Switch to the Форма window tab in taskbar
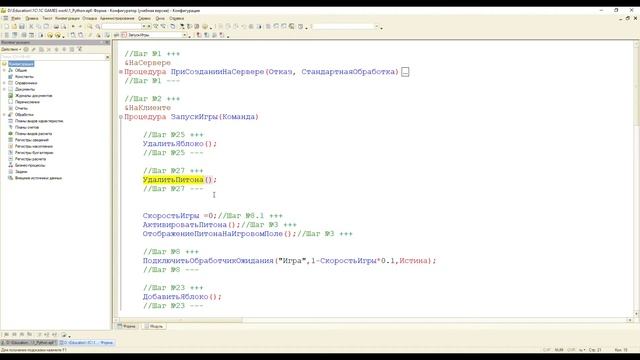The width and height of the screenshot is (640, 360). (x=87, y=342)
